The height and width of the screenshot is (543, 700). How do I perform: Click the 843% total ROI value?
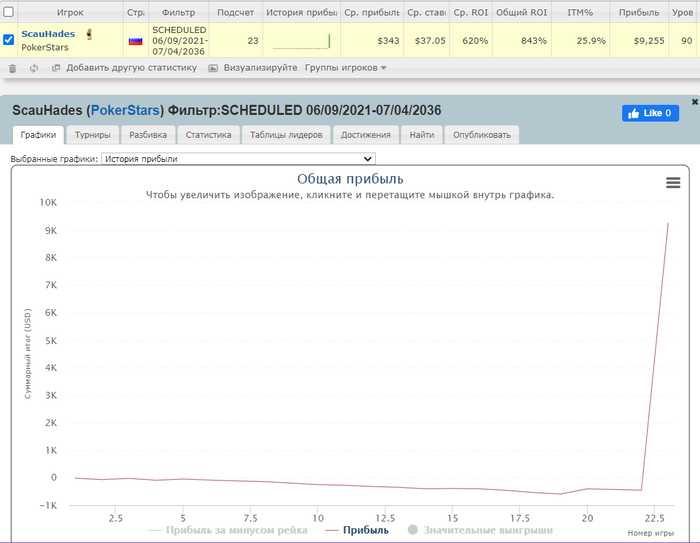[x=533, y=41]
